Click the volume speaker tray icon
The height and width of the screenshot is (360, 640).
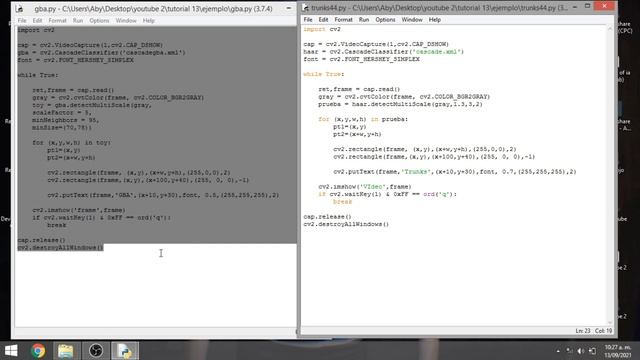580,351
